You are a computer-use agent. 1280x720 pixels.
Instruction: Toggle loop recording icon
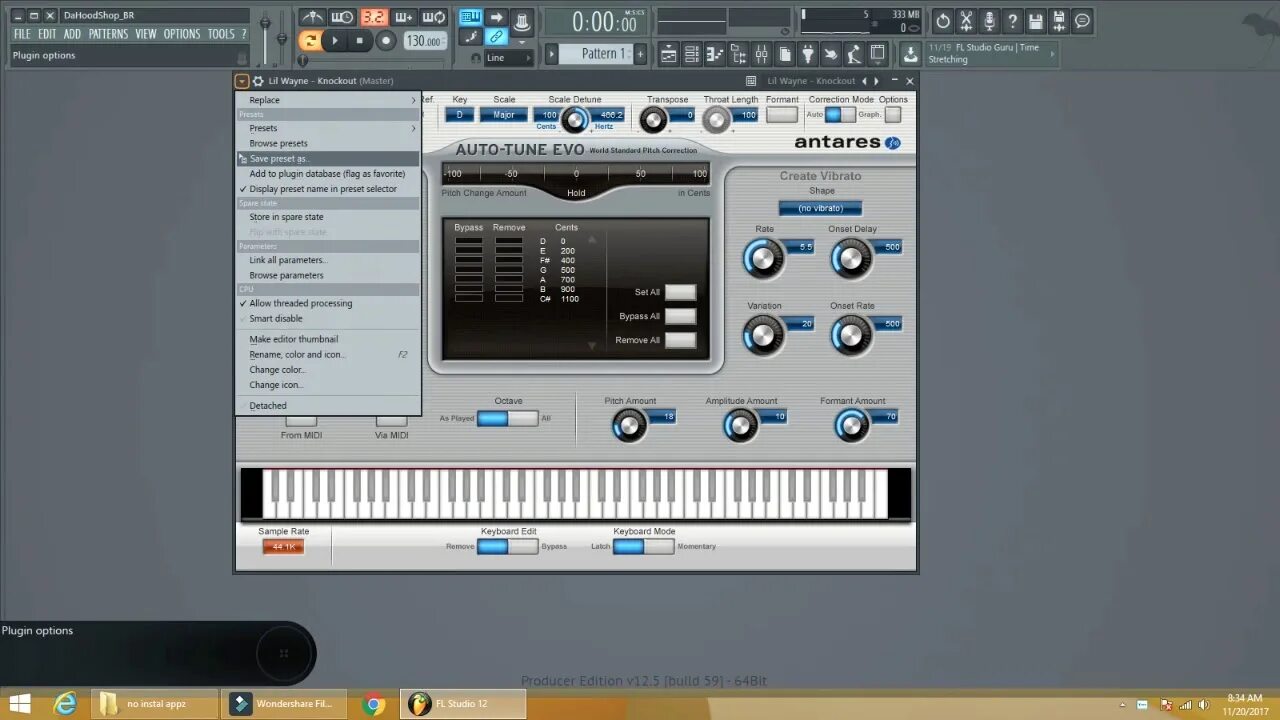coord(433,17)
